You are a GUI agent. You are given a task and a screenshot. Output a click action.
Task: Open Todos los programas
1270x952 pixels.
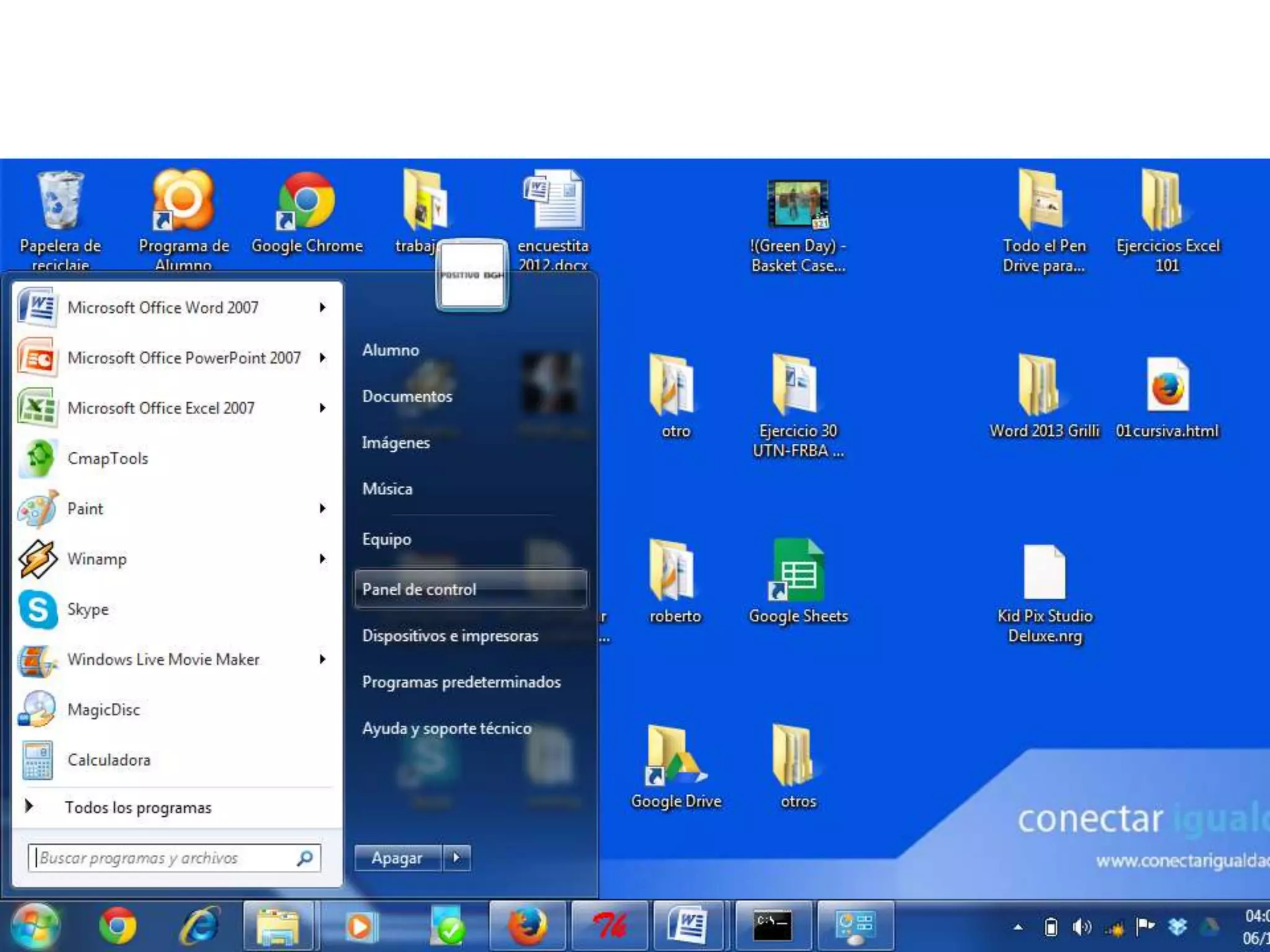coord(138,808)
